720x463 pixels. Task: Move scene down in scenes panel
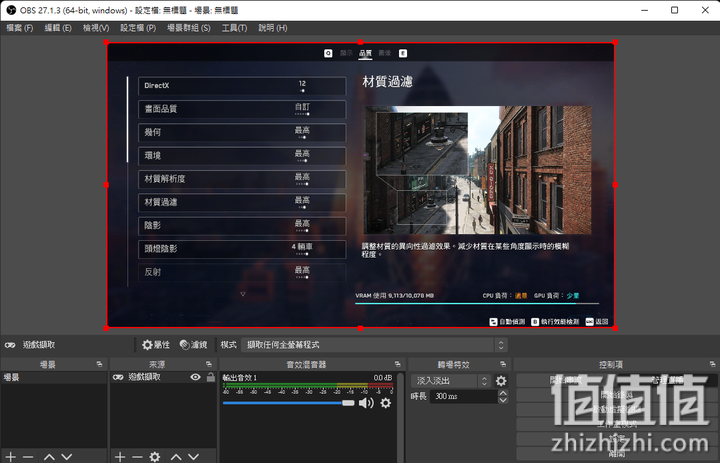pos(67,457)
